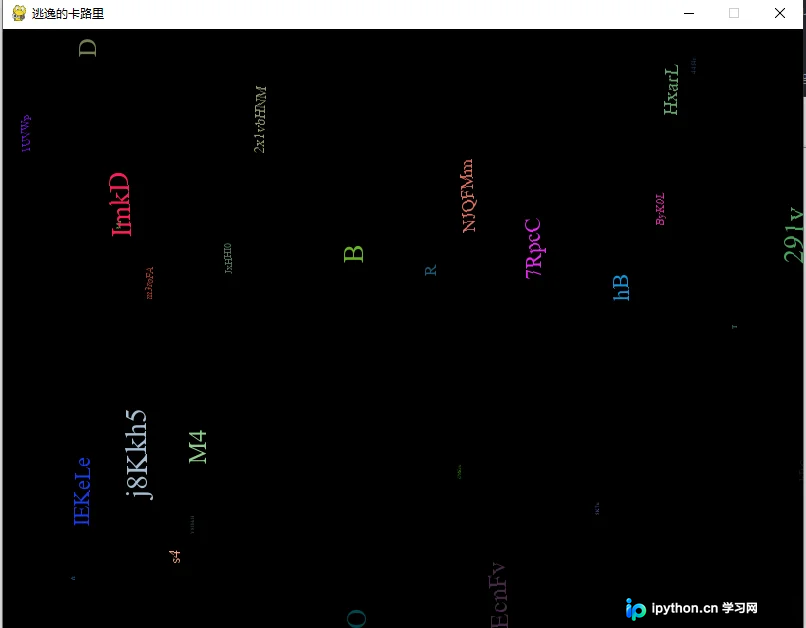Click the blue rotated text "IEKeLe"
The height and width of the screenshot is (628, 806).
tap(82, 491)
